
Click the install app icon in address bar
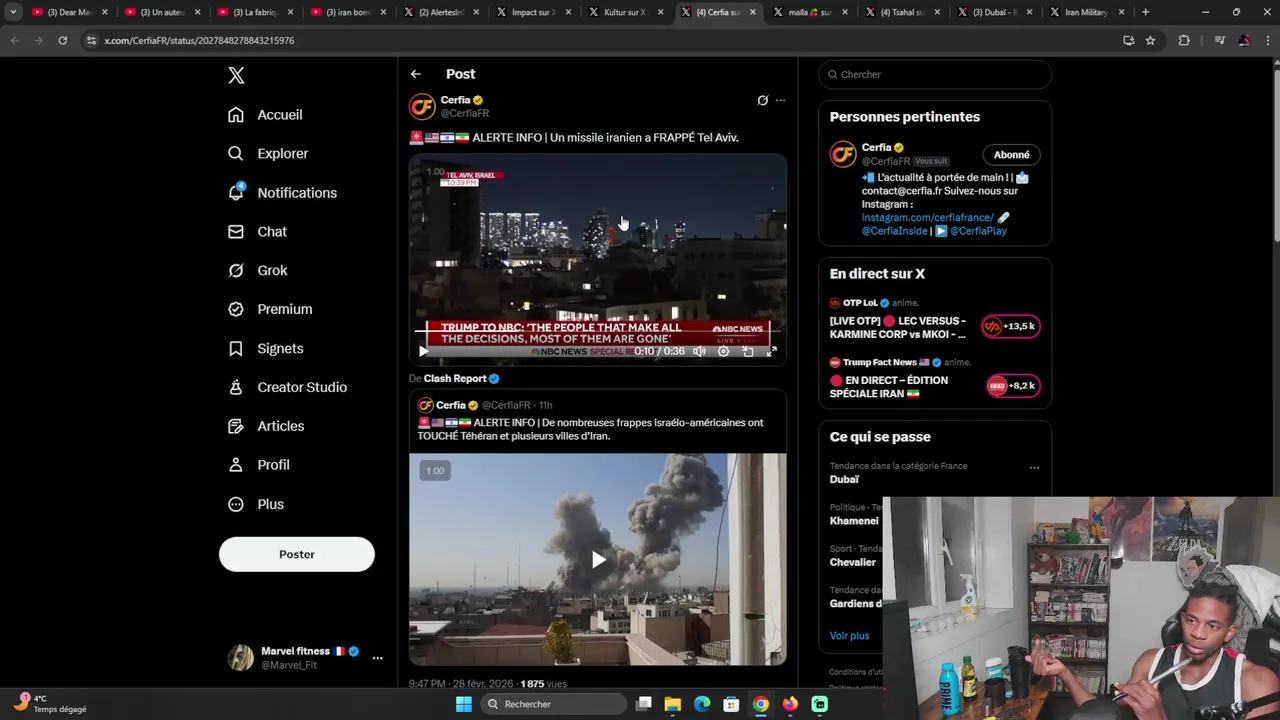(x=1129, y=40)
